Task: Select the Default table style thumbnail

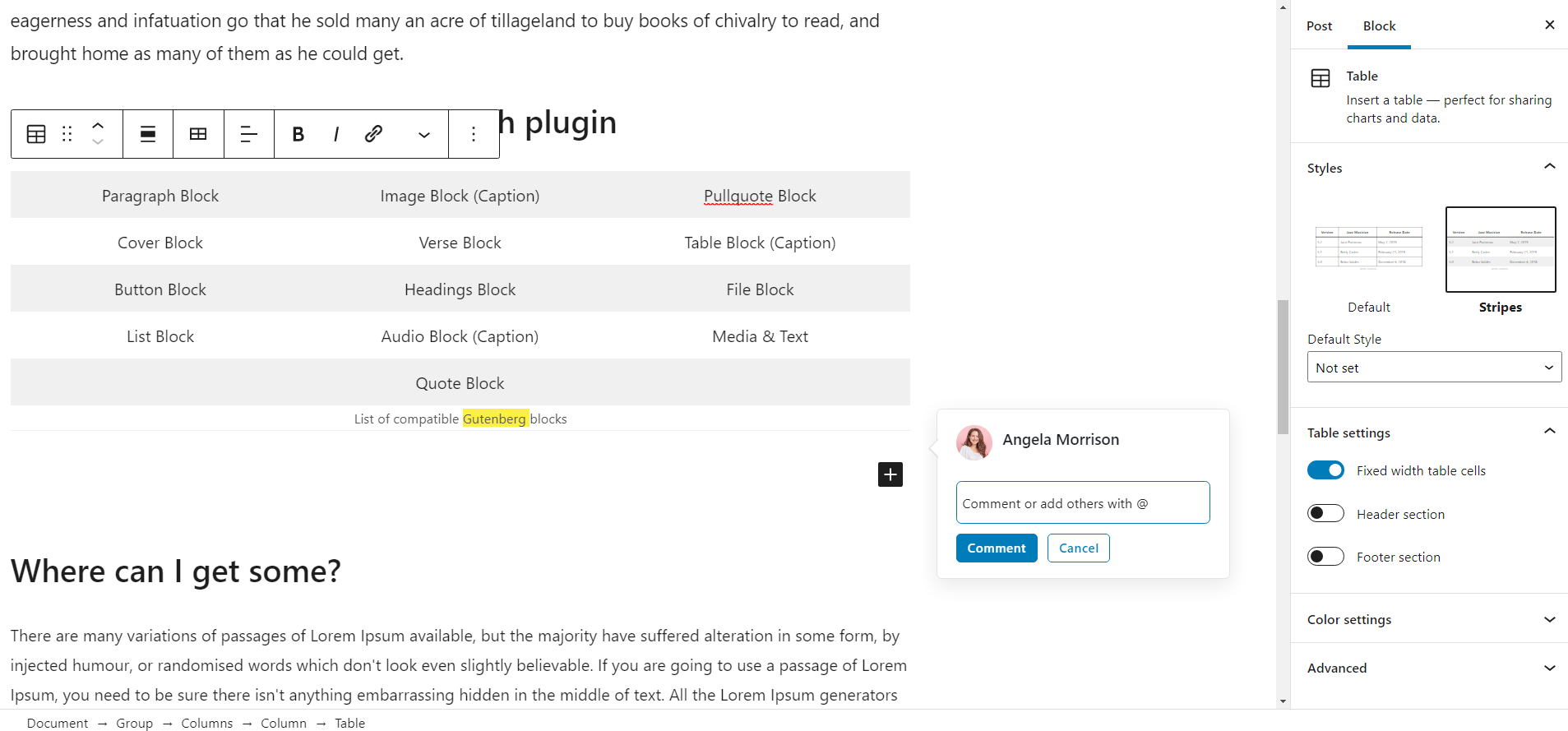Action: coord(1369,250)
